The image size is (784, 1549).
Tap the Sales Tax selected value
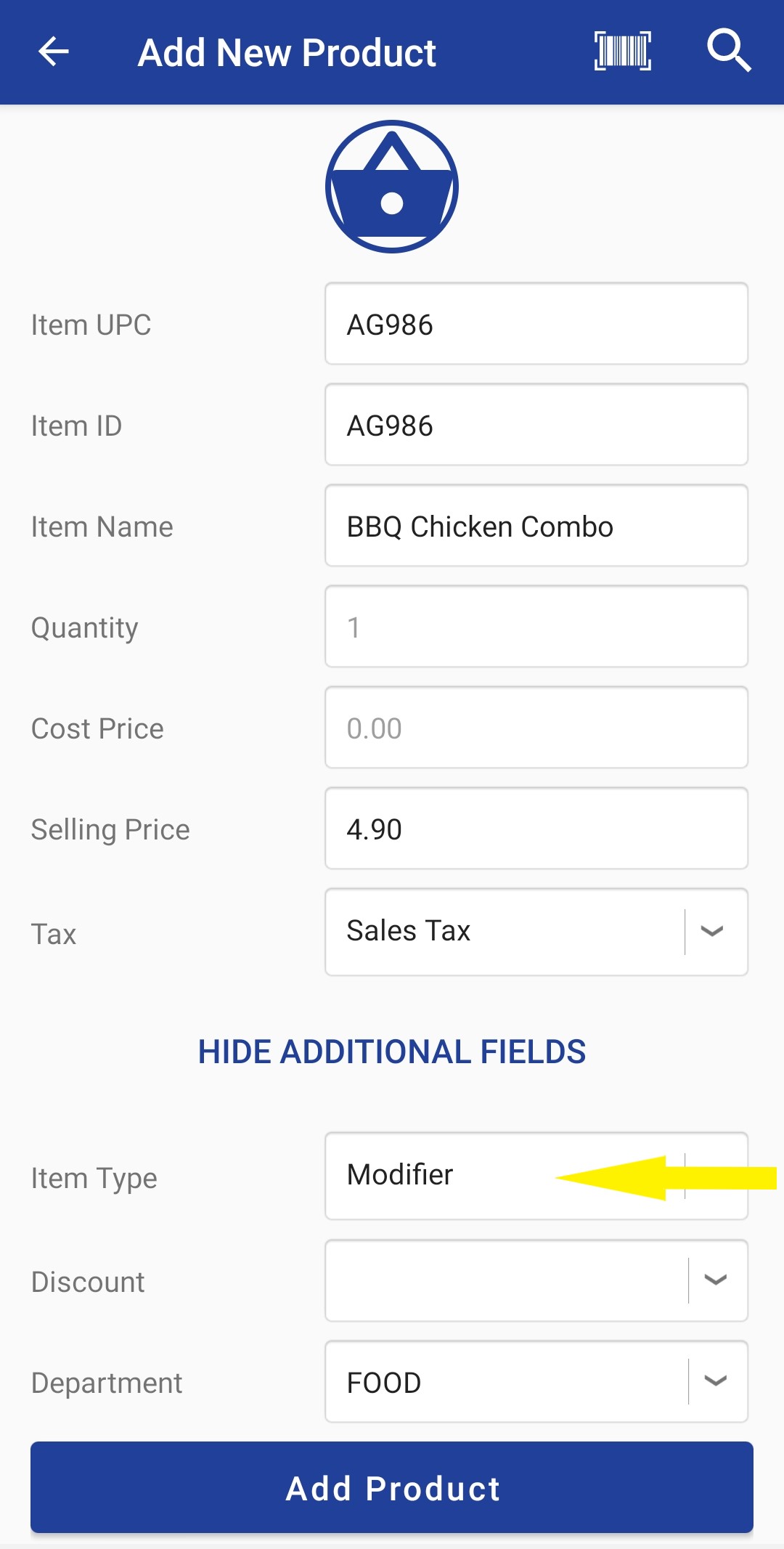point(409,931)
